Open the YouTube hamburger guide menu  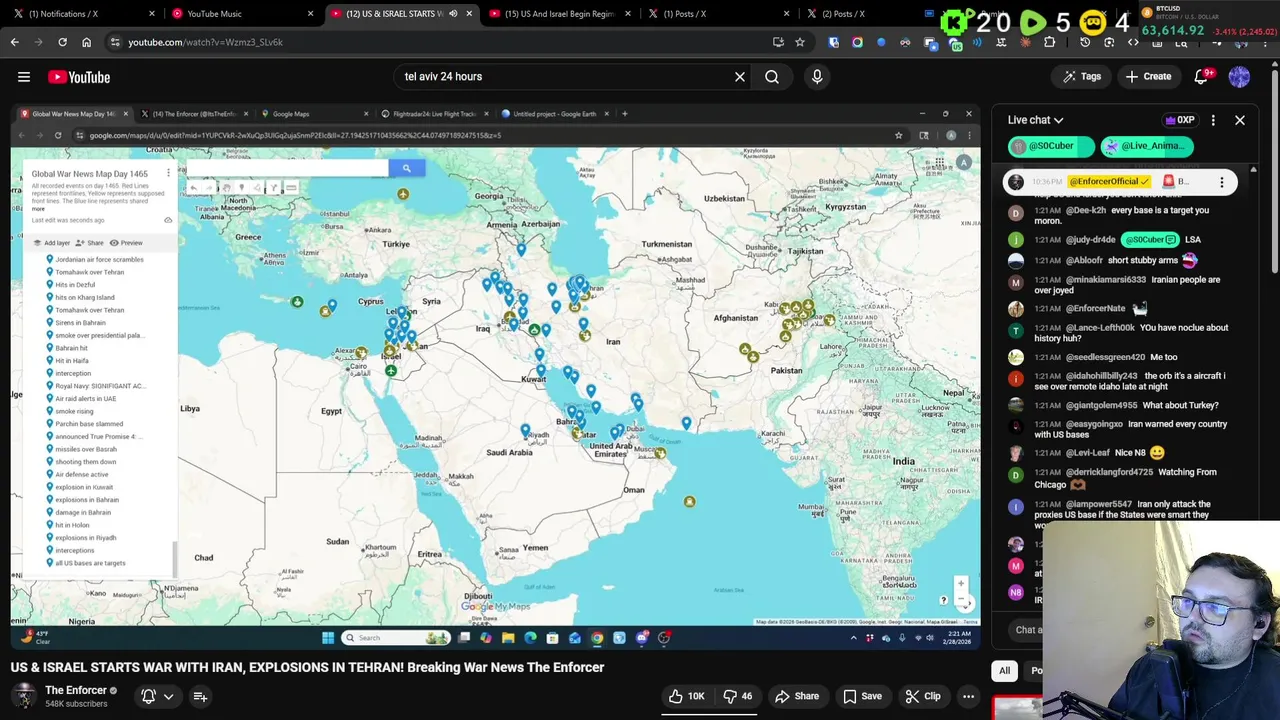[x=24, y=77]
